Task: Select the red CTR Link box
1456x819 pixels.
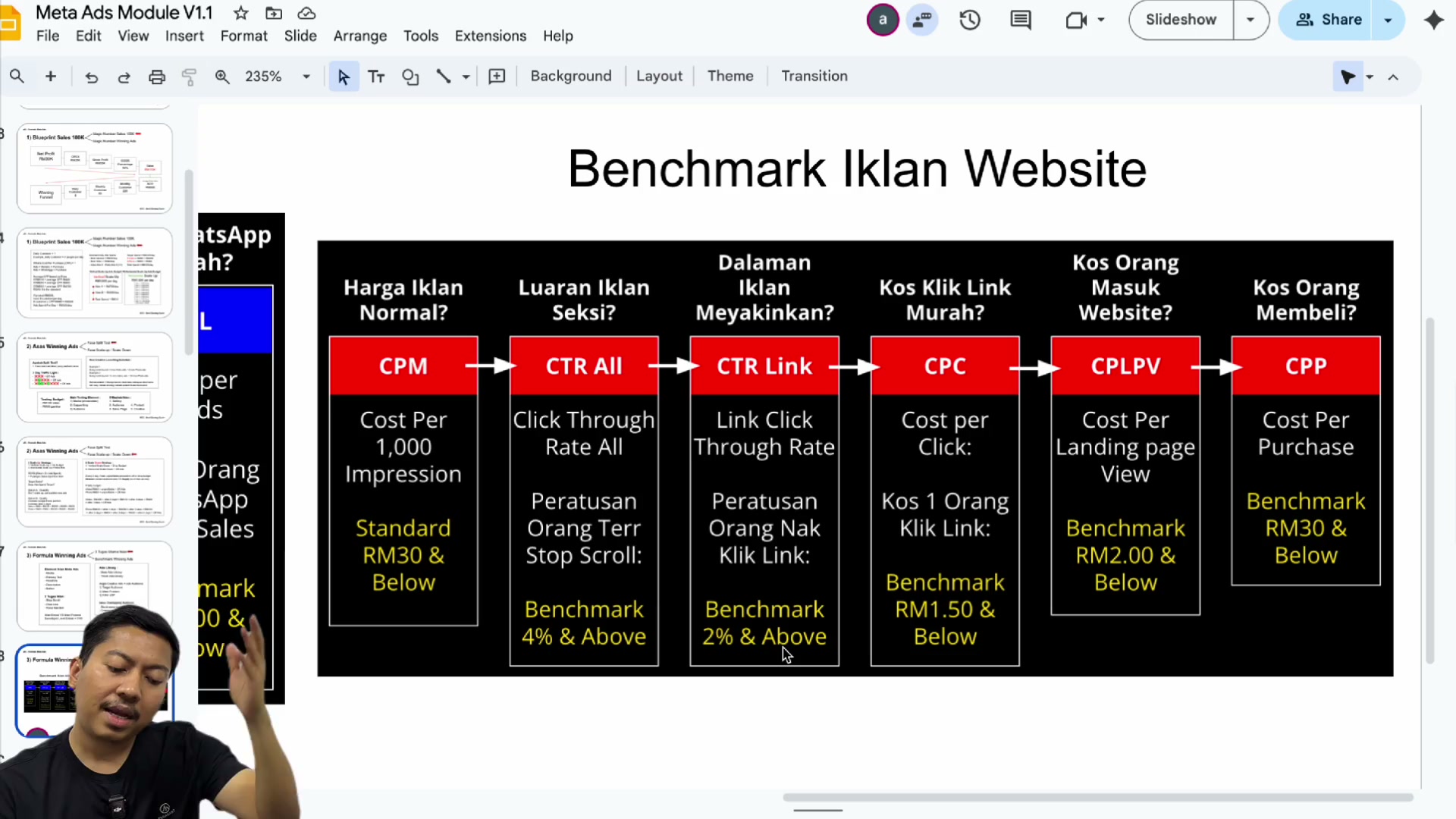Action: click(764, 366)
